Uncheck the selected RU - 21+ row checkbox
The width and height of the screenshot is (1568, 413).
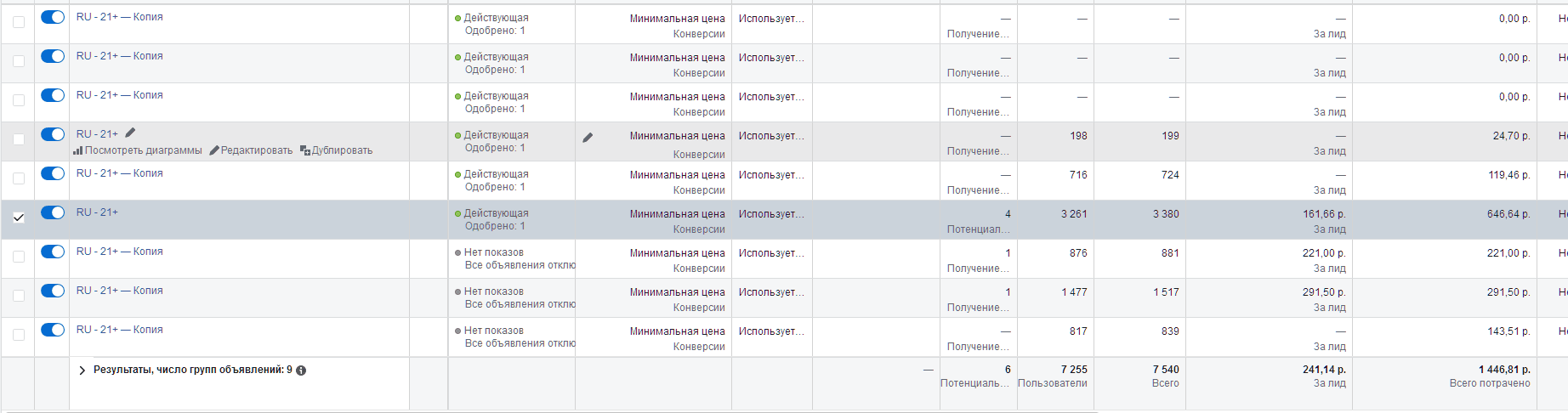19,218
